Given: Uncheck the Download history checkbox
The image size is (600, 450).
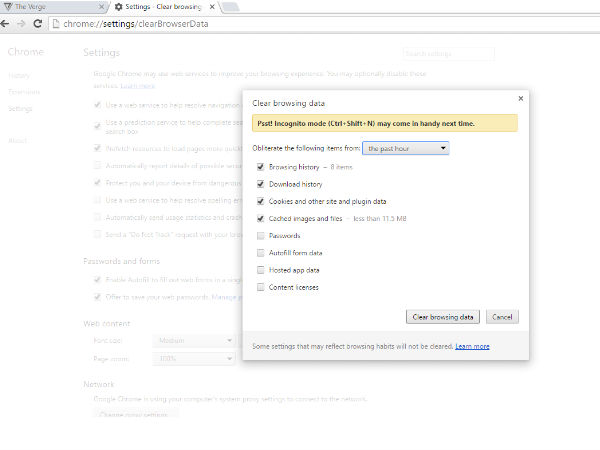Looking at the screenshot, I should click(x=261, y=184).
